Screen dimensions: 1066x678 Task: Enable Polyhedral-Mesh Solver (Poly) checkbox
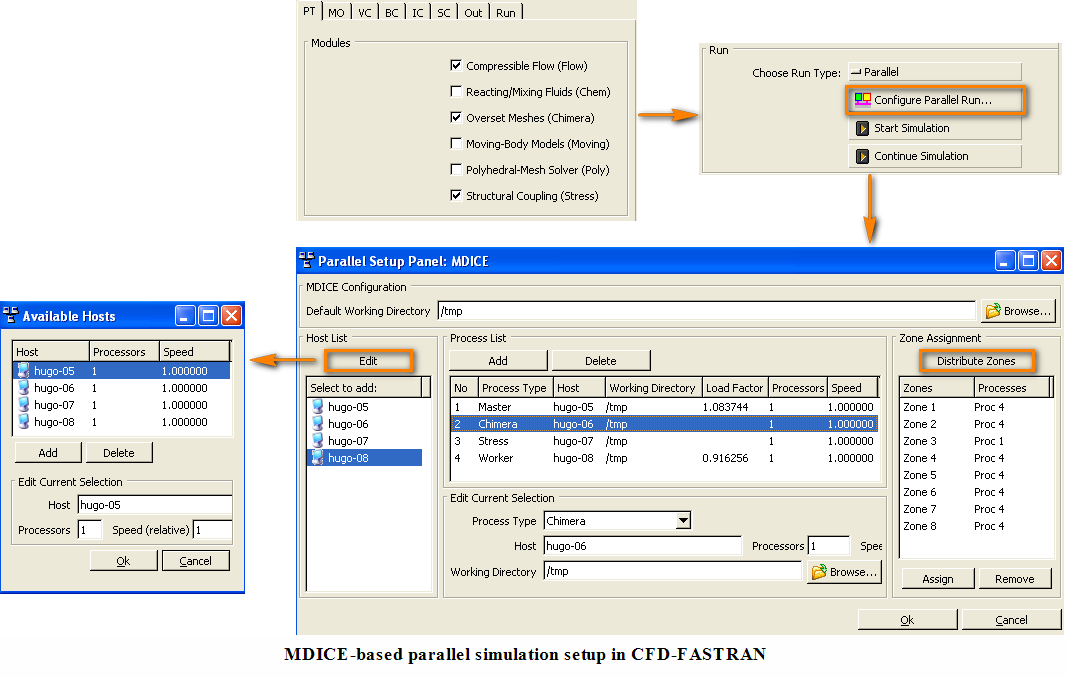456,169
